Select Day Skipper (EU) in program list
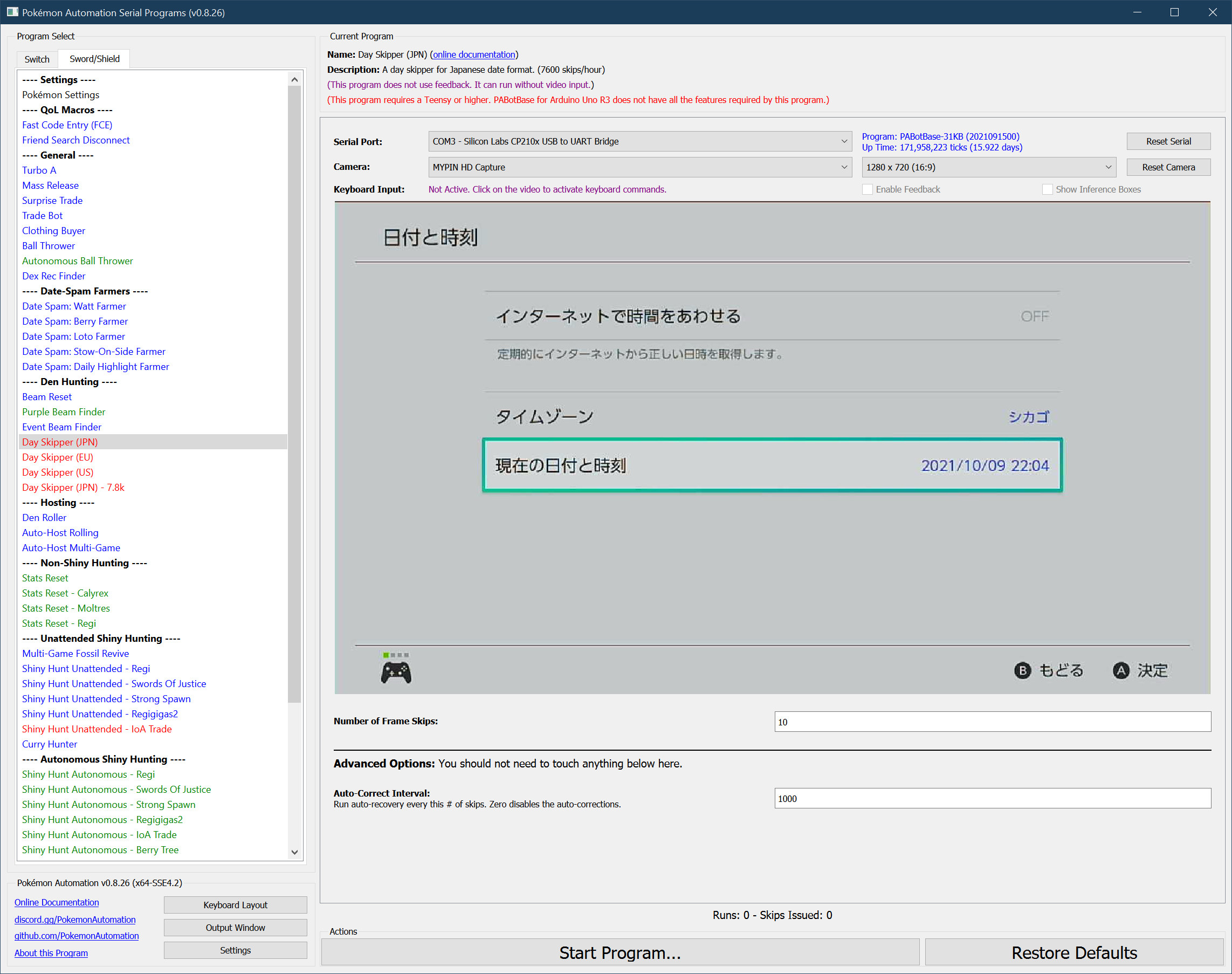The image size is (1232, 974). (58, 457)
